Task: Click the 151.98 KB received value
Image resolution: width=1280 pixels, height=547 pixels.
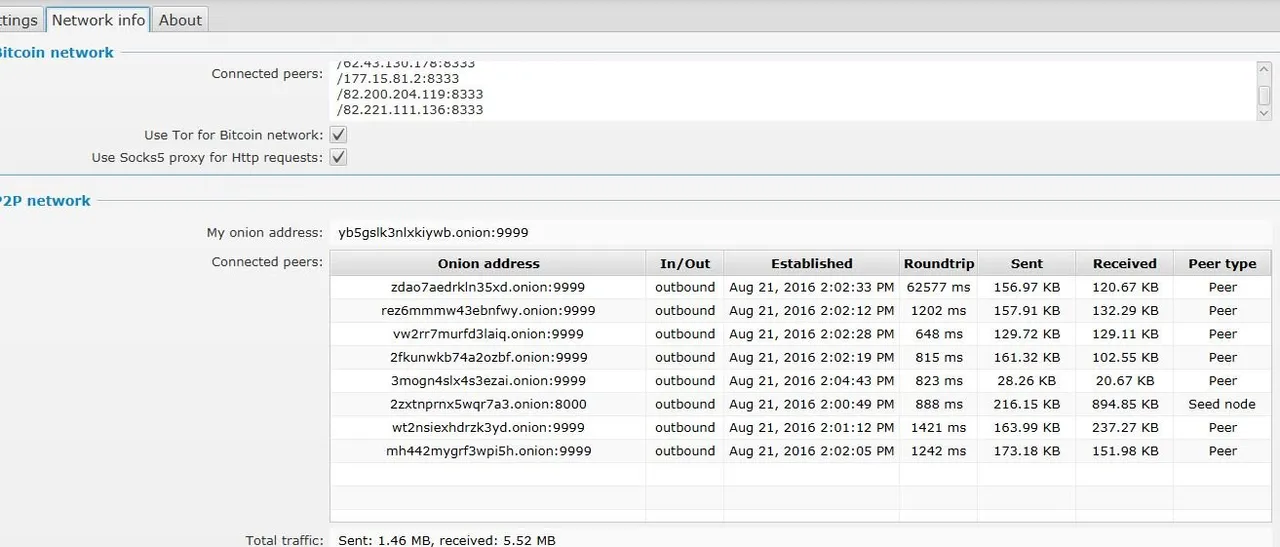Action: [1124, 451]
